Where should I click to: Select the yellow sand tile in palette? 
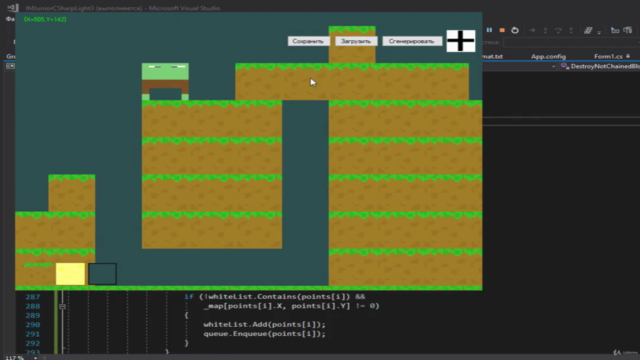coord(70,274)
